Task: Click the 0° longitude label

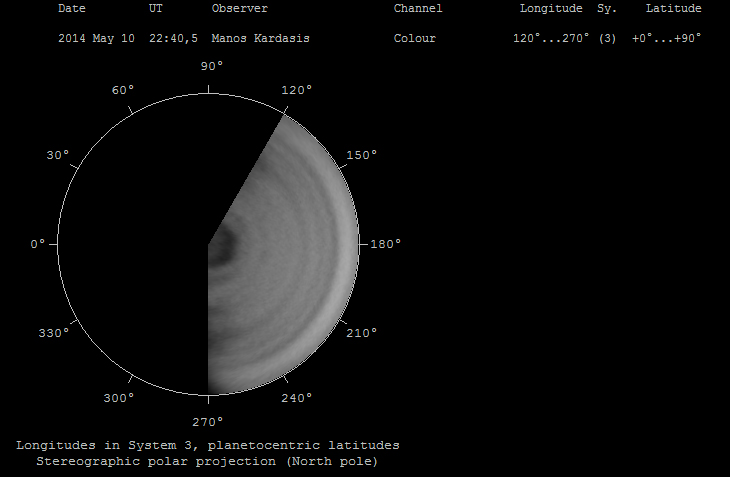Action: (38, 244)
